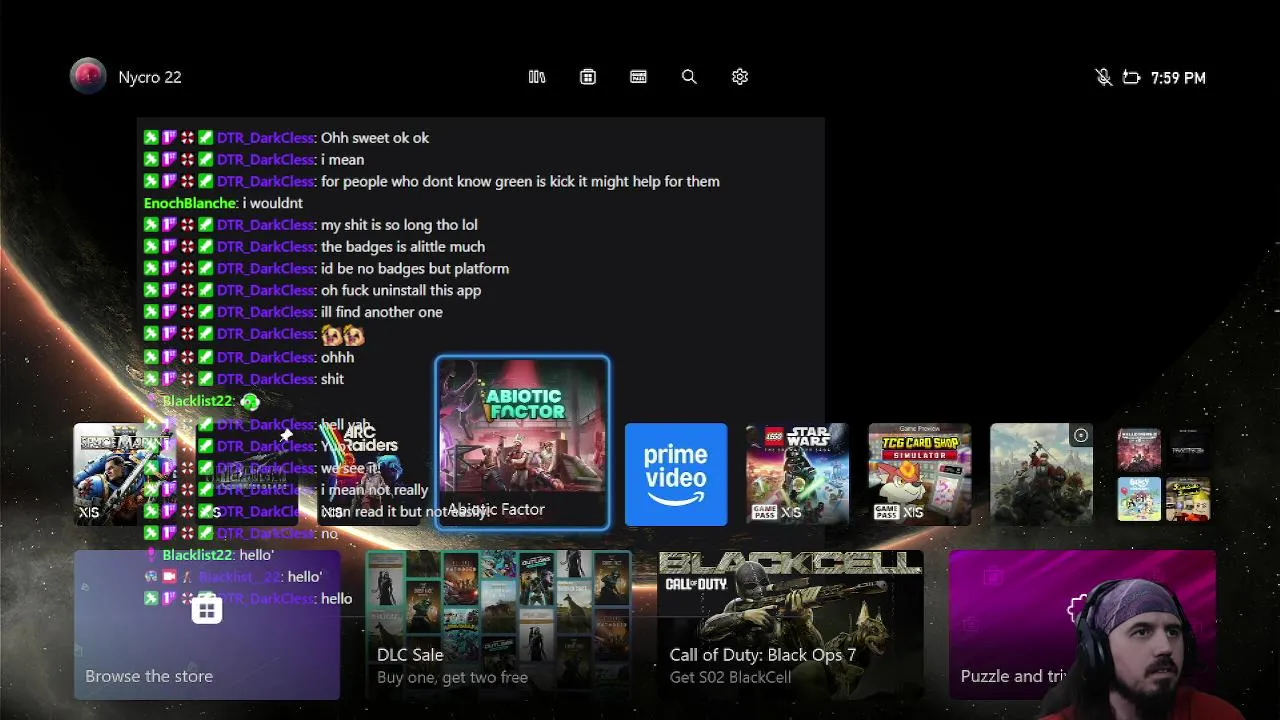1280x720 pixels.
Task: Select the Blacklist22 green Xbox emote icon
Action: click(x=250, y=401)
